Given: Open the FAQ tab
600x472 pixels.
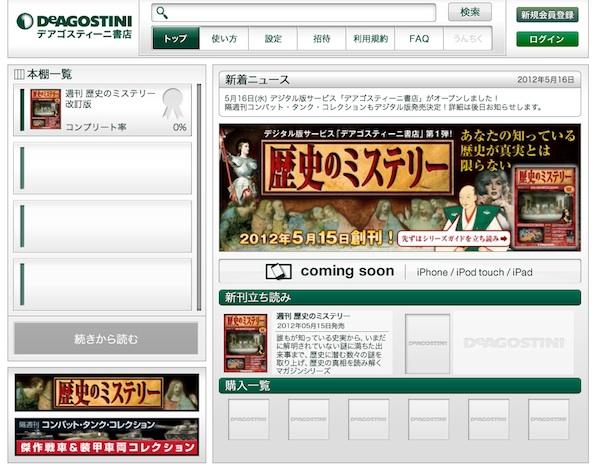Looking at the screenshot, I should [x=419, y=39].
